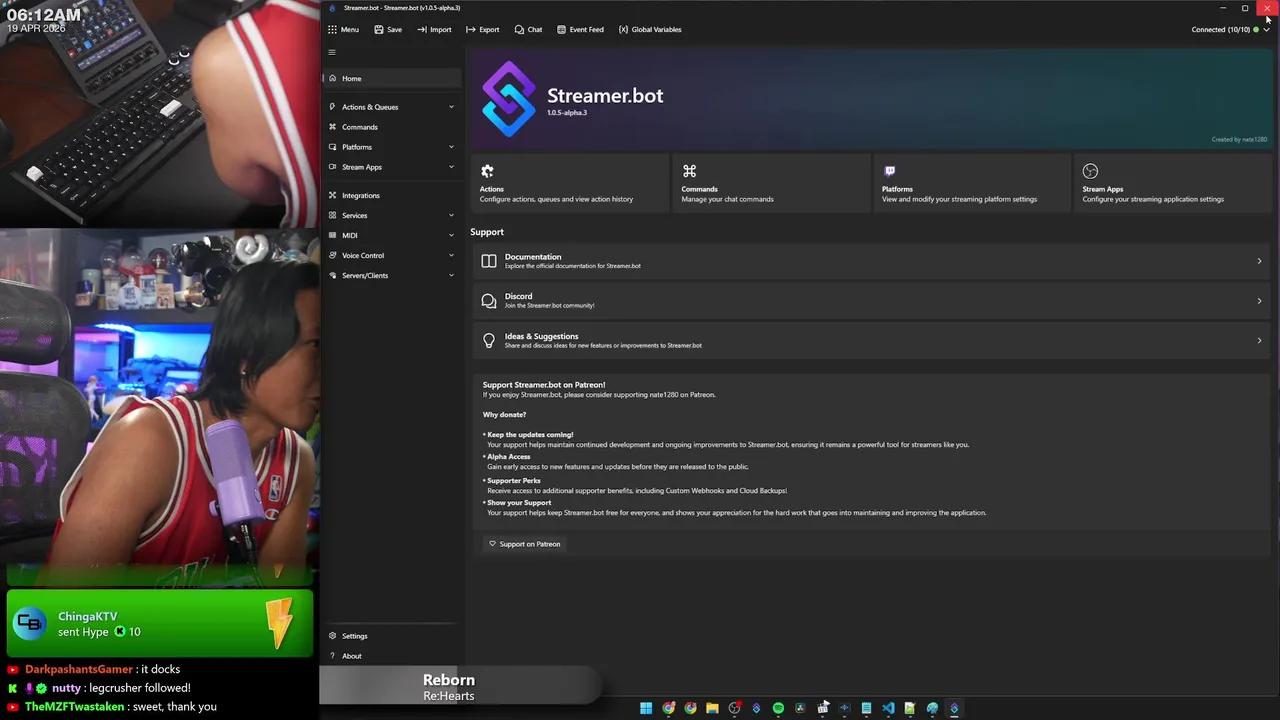The image size is (1280, 720).
Task: Click the ChingaKTV Hype alert in the stream overlay
Action: point(160,624)
